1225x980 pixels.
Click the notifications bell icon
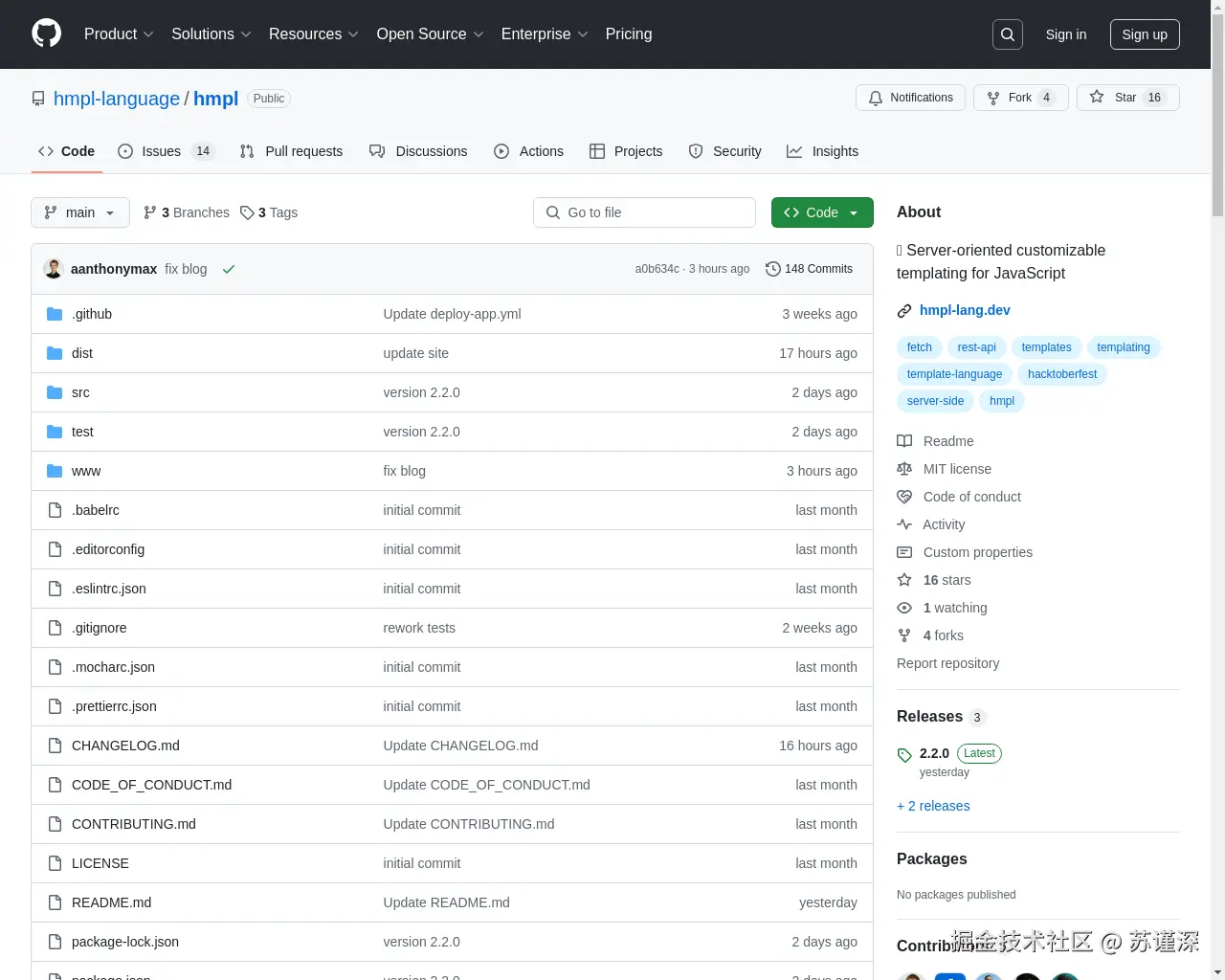click(x=875, y=98)
